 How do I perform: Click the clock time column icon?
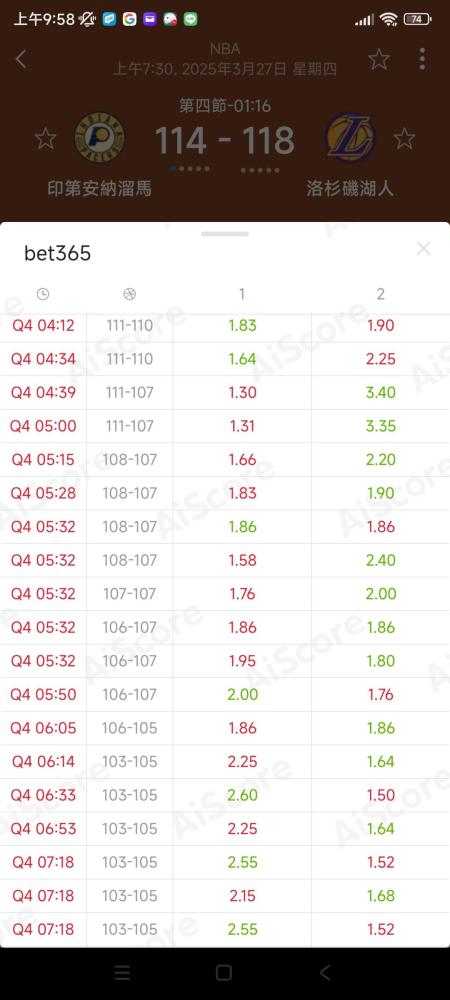[43, 294]
